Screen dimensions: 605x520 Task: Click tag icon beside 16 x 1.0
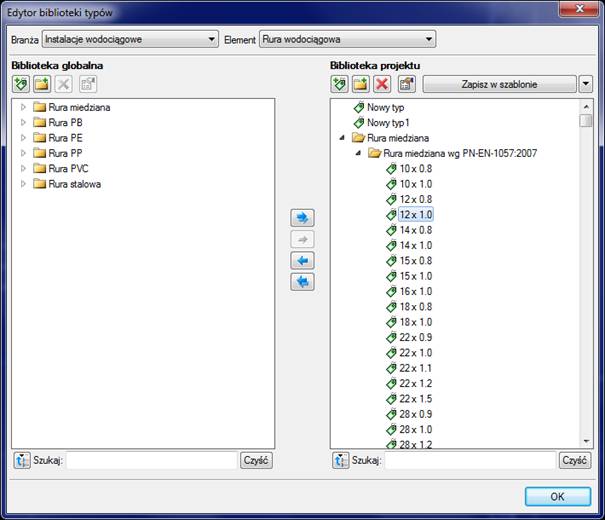point(391,291)
